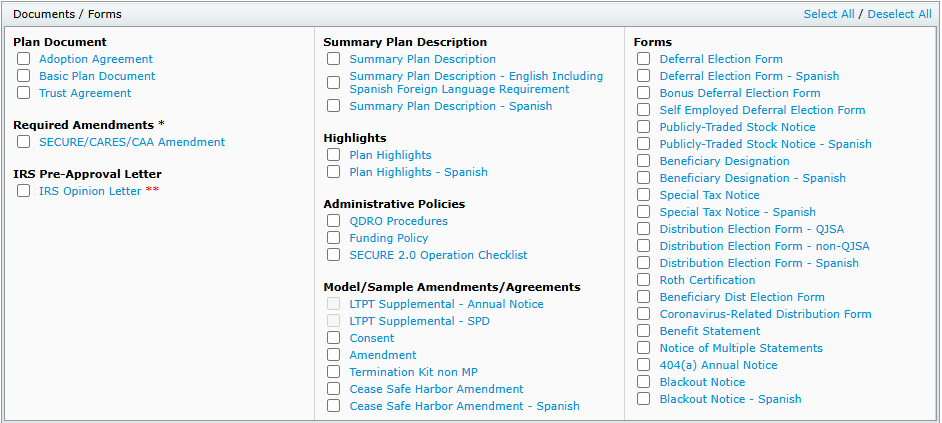Viewport: 942px width, 423px height.
Task: Enable the Blackout Notice checkbox
Action: pos(644,382)
